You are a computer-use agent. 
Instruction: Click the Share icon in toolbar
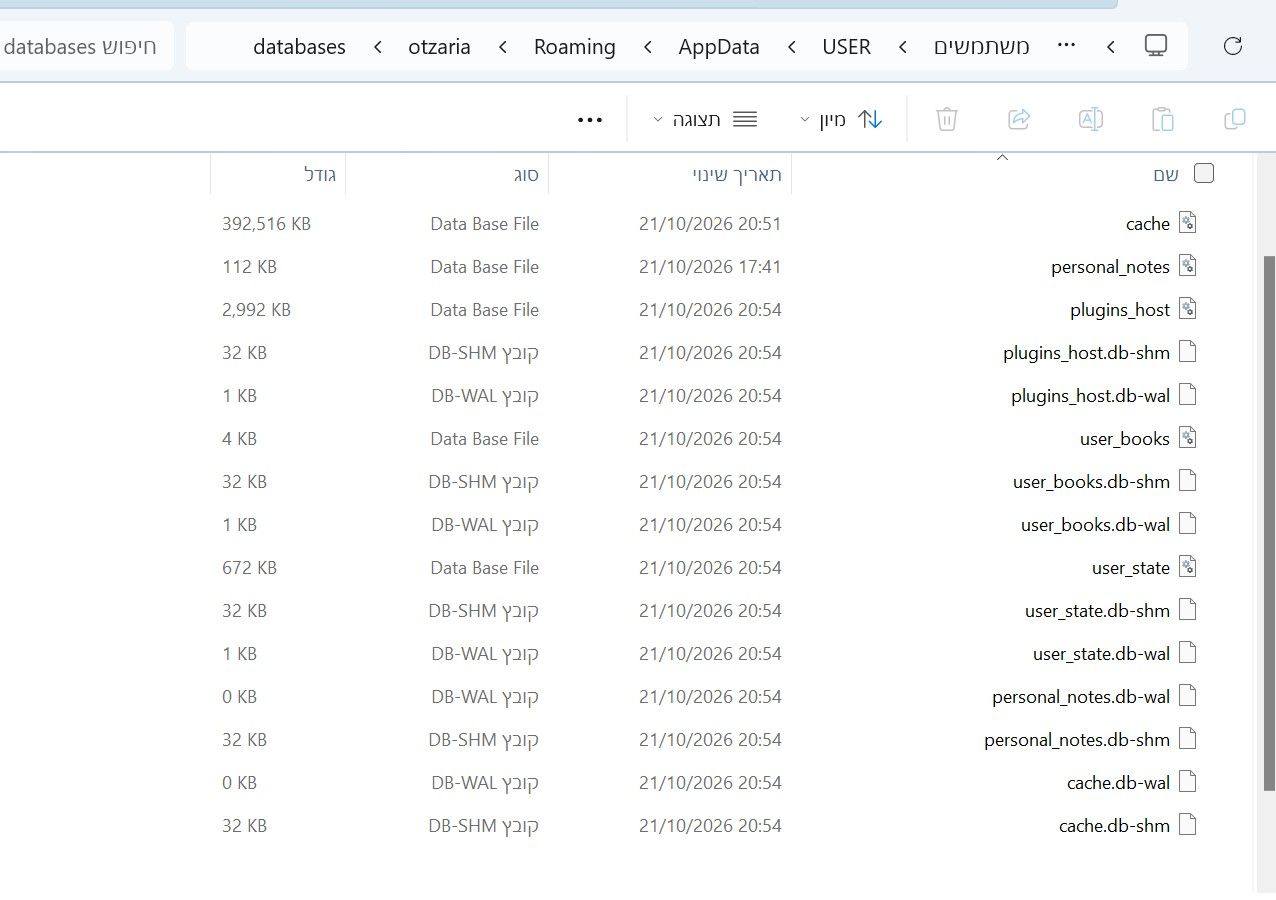pos(1019,119)
